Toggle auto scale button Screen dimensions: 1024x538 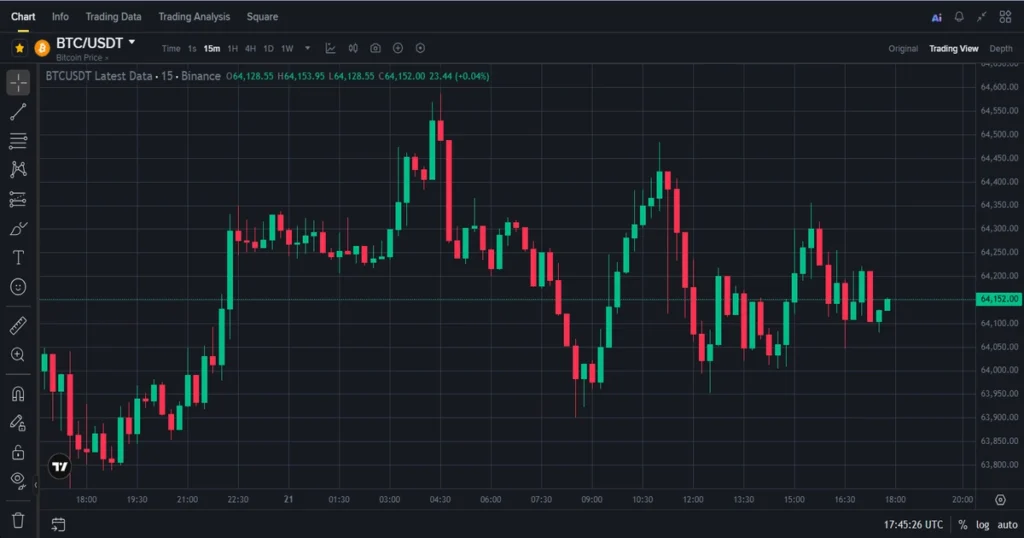pyautogui.click(x=1007, y=525)
